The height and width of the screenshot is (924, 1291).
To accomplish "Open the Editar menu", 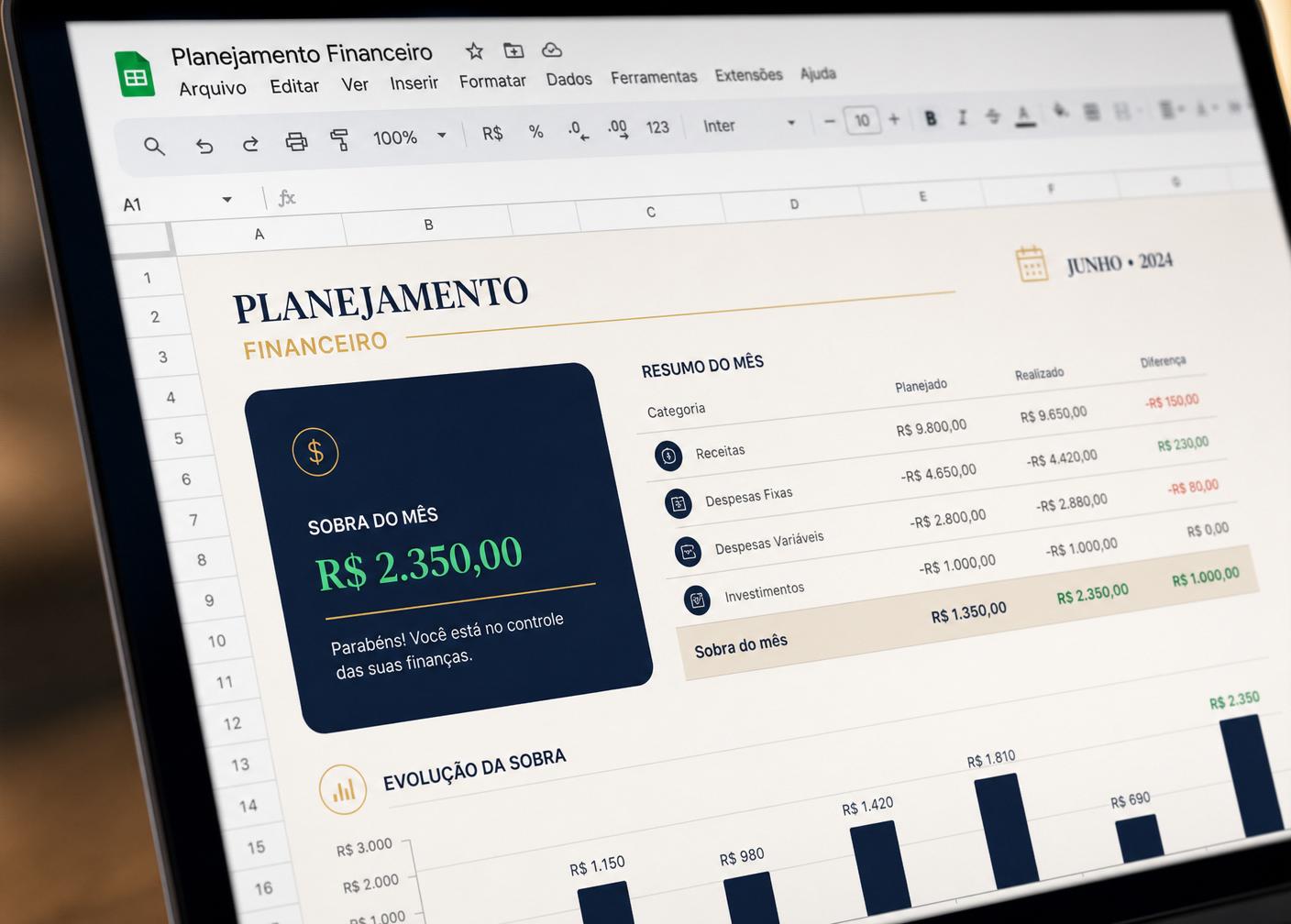I will [294, 86].
